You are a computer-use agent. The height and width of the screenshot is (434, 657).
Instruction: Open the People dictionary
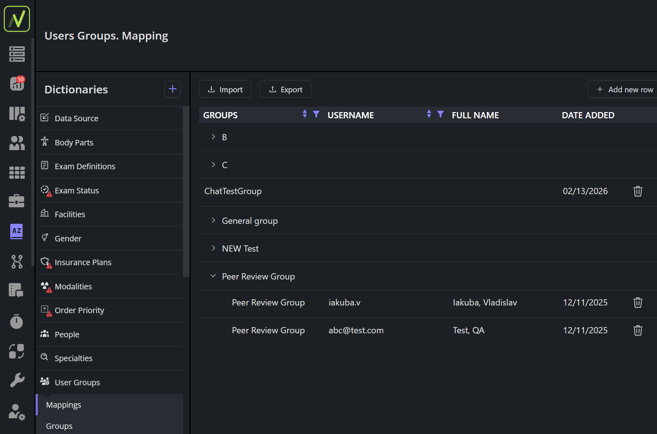click(110, 334)
